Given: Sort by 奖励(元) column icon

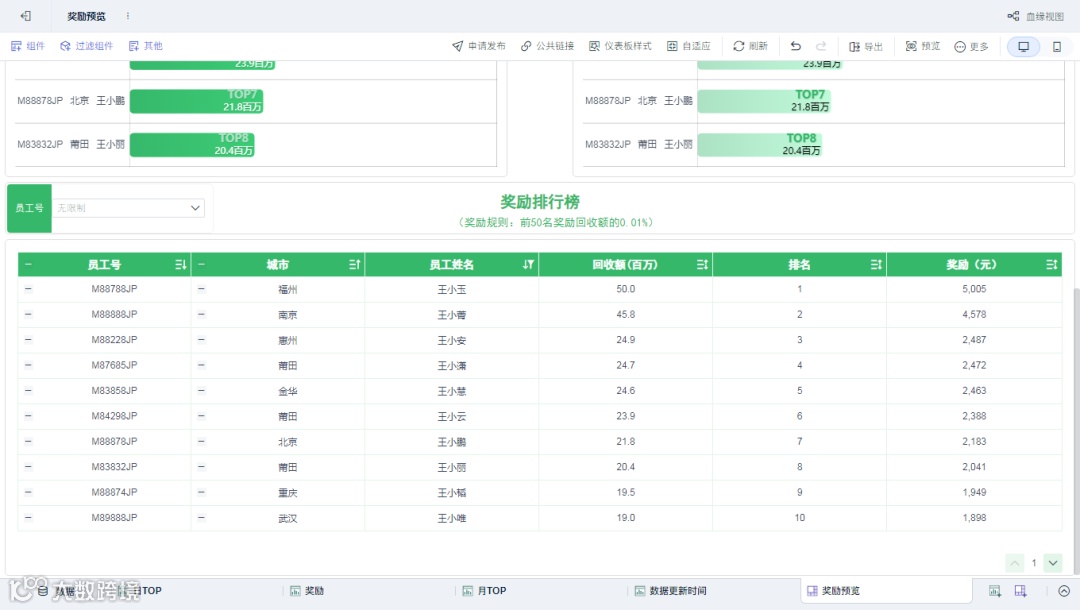Looking at the screenshot, I should [x=1052, y=264].
